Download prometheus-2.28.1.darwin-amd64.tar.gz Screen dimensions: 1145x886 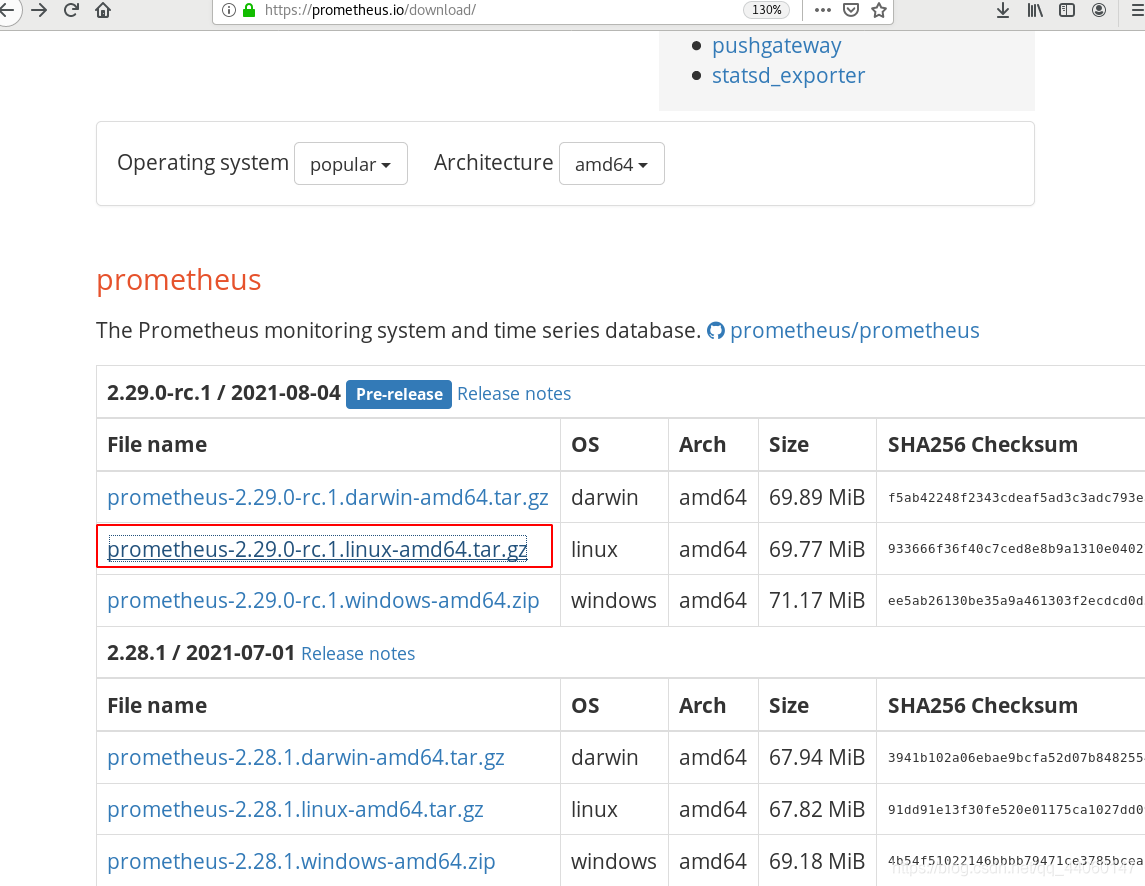(306, 757)
